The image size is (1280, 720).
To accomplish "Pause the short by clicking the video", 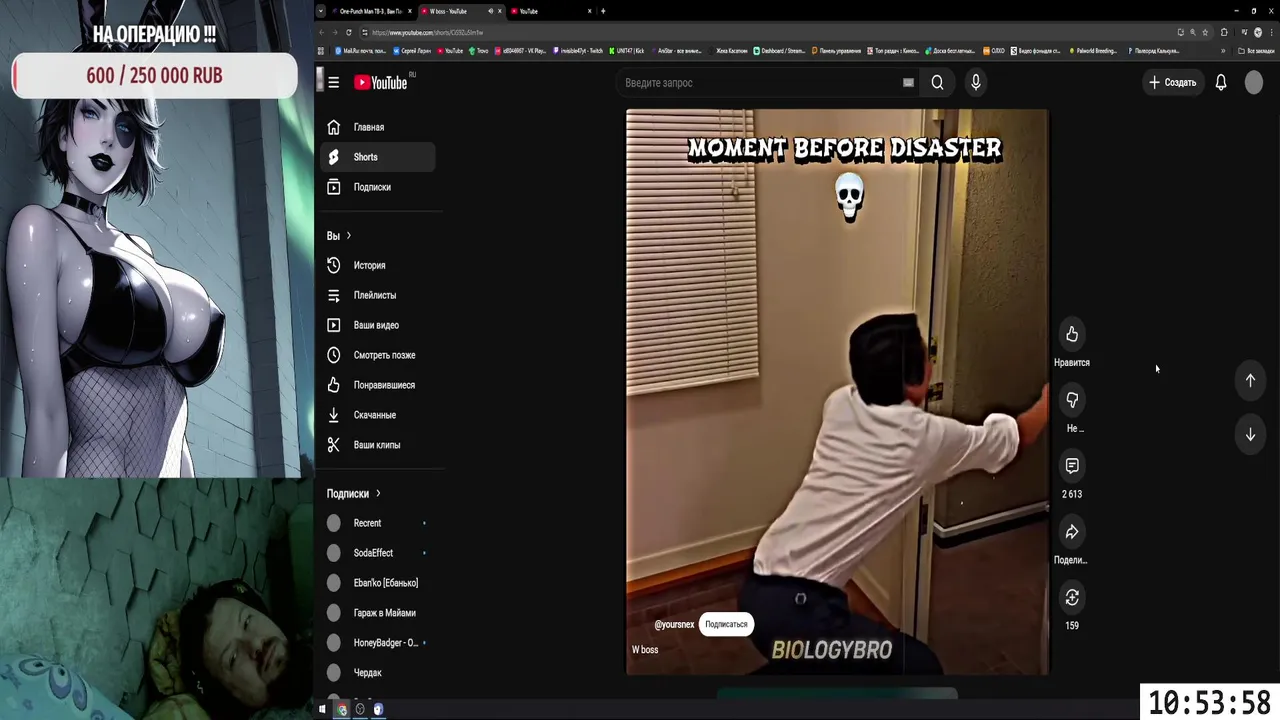I will pyautogui.click(x=837, y=392).
